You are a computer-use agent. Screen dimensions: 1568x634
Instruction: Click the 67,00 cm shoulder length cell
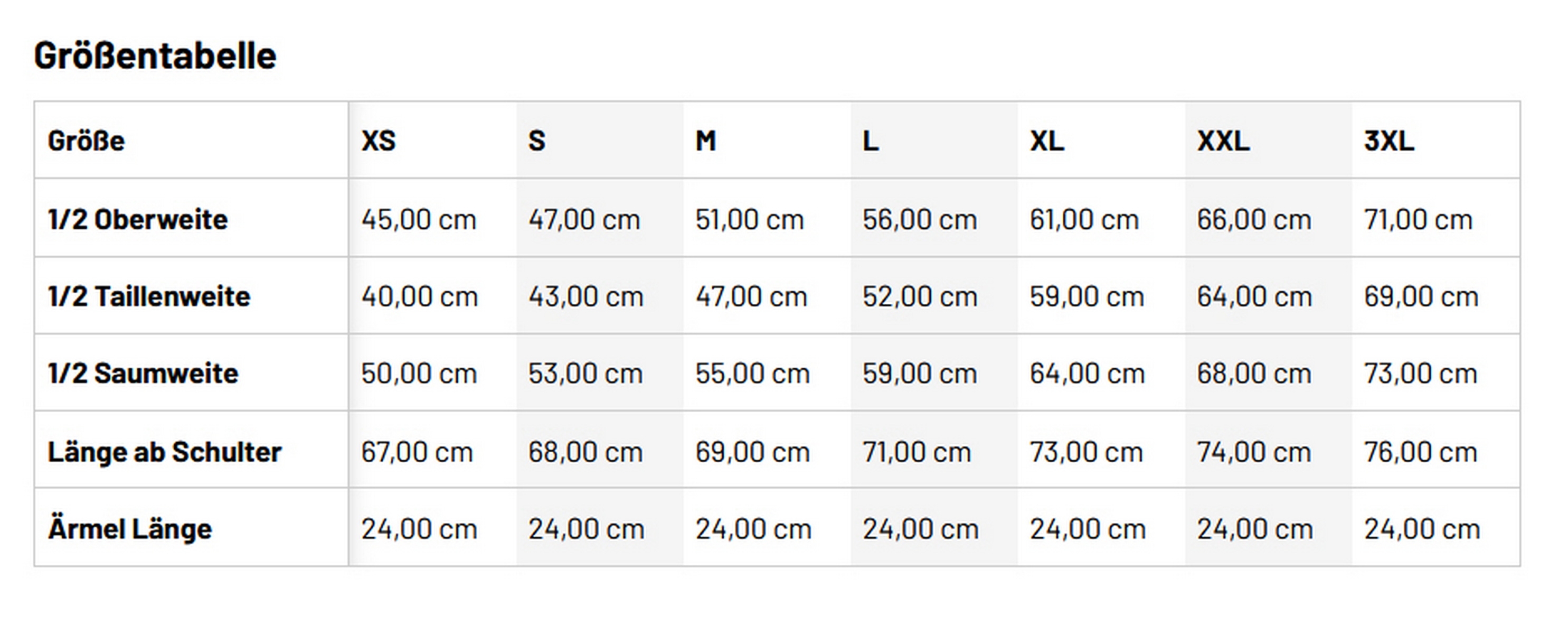(x=417, y=452)
